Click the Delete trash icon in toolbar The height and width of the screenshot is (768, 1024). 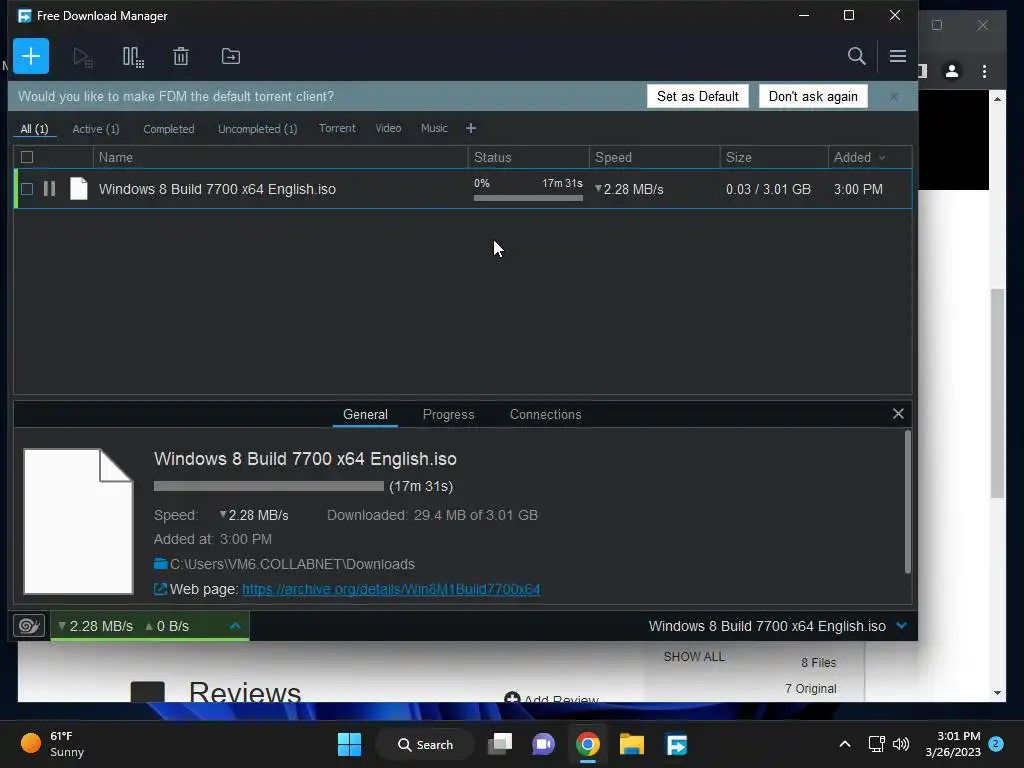pyautogui.click(x=181, y=56)
